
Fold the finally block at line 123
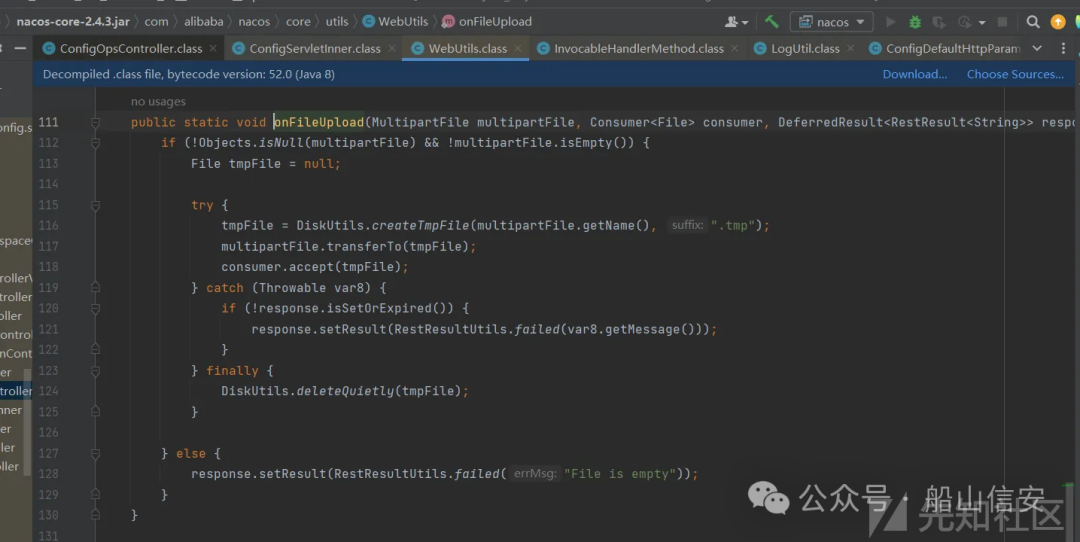pos(96,371)
